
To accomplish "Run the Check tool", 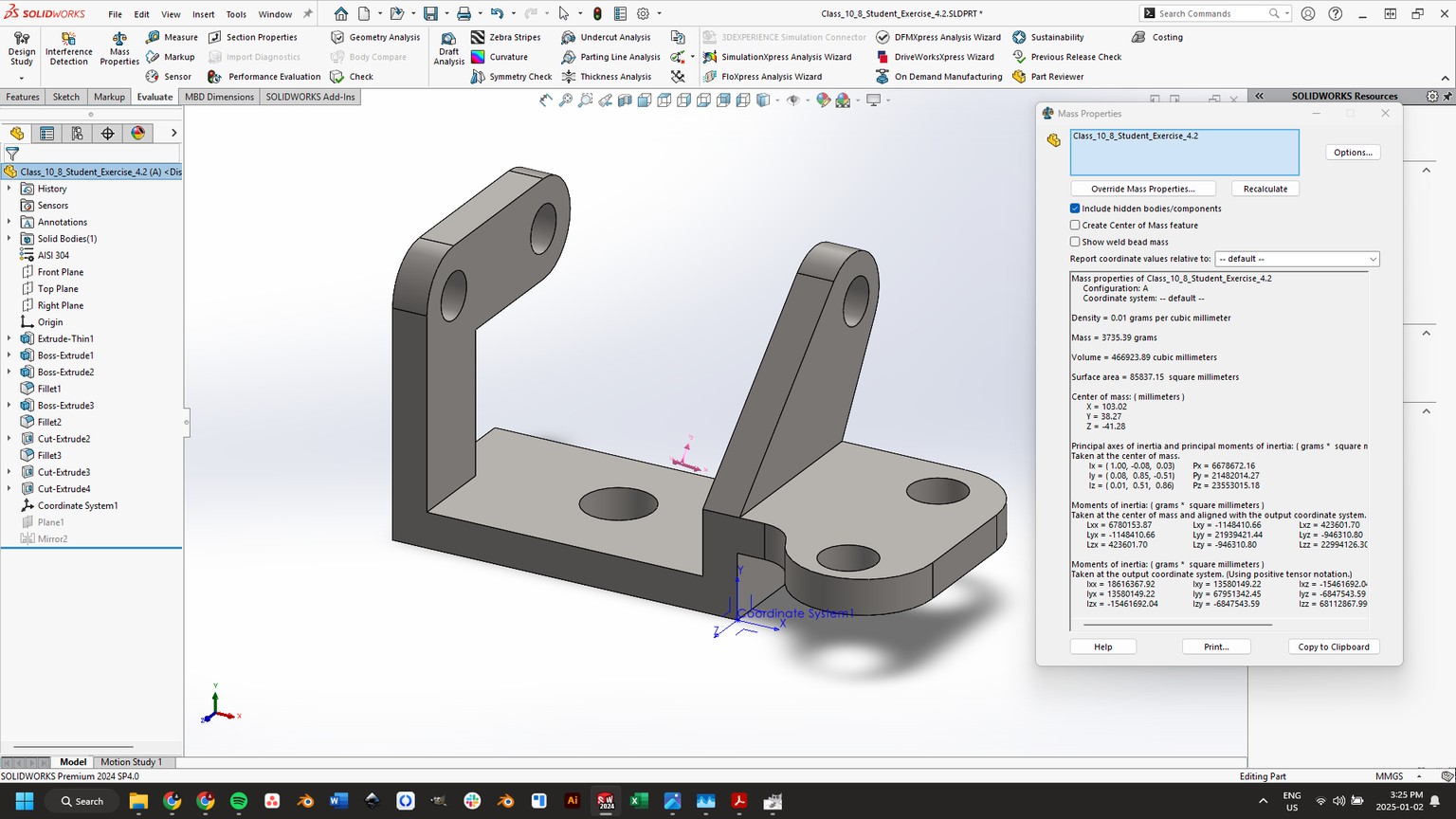I will point(352,77).
